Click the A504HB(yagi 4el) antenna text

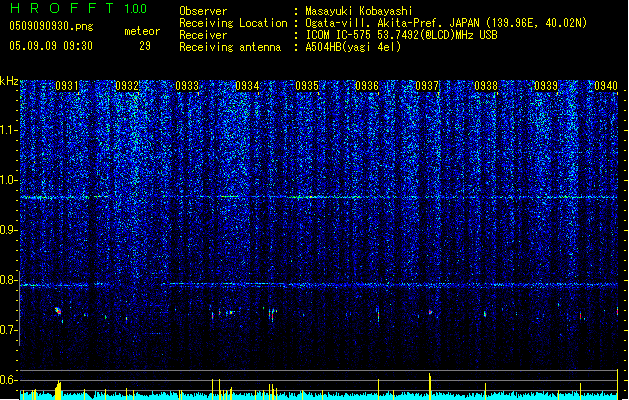click(x=353, y=47)
